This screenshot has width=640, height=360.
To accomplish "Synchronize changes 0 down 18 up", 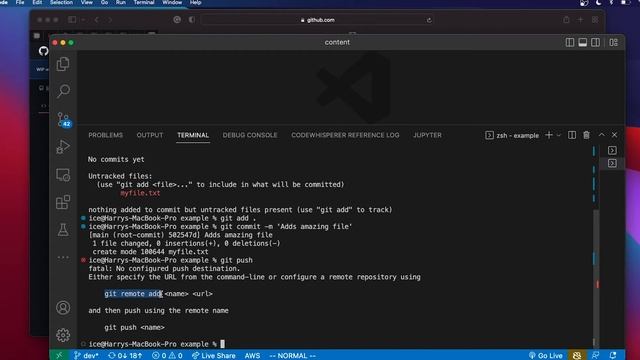I will 125,356.
